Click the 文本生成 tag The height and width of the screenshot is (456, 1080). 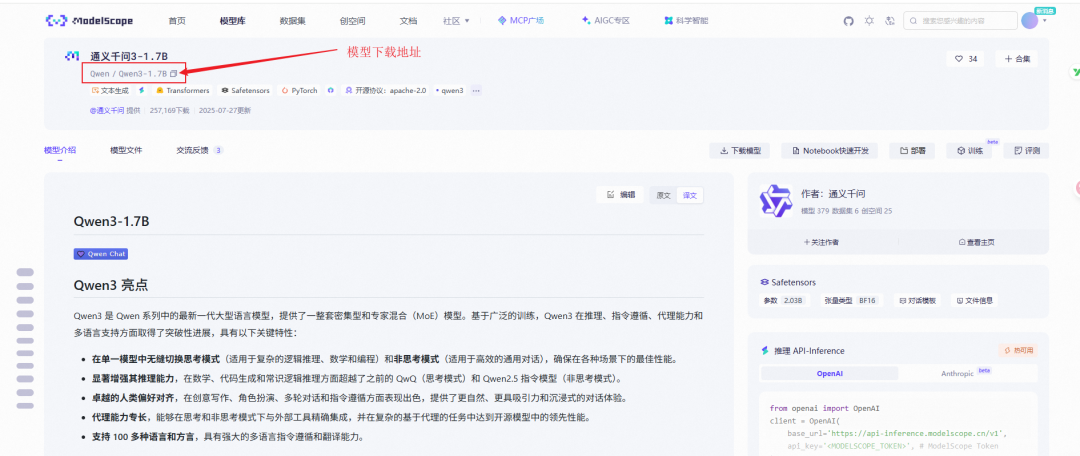(x=110, y=90)
